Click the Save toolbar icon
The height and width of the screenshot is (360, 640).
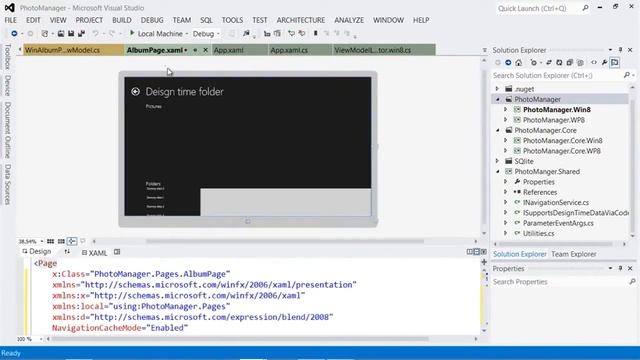[x=71, y=33]
